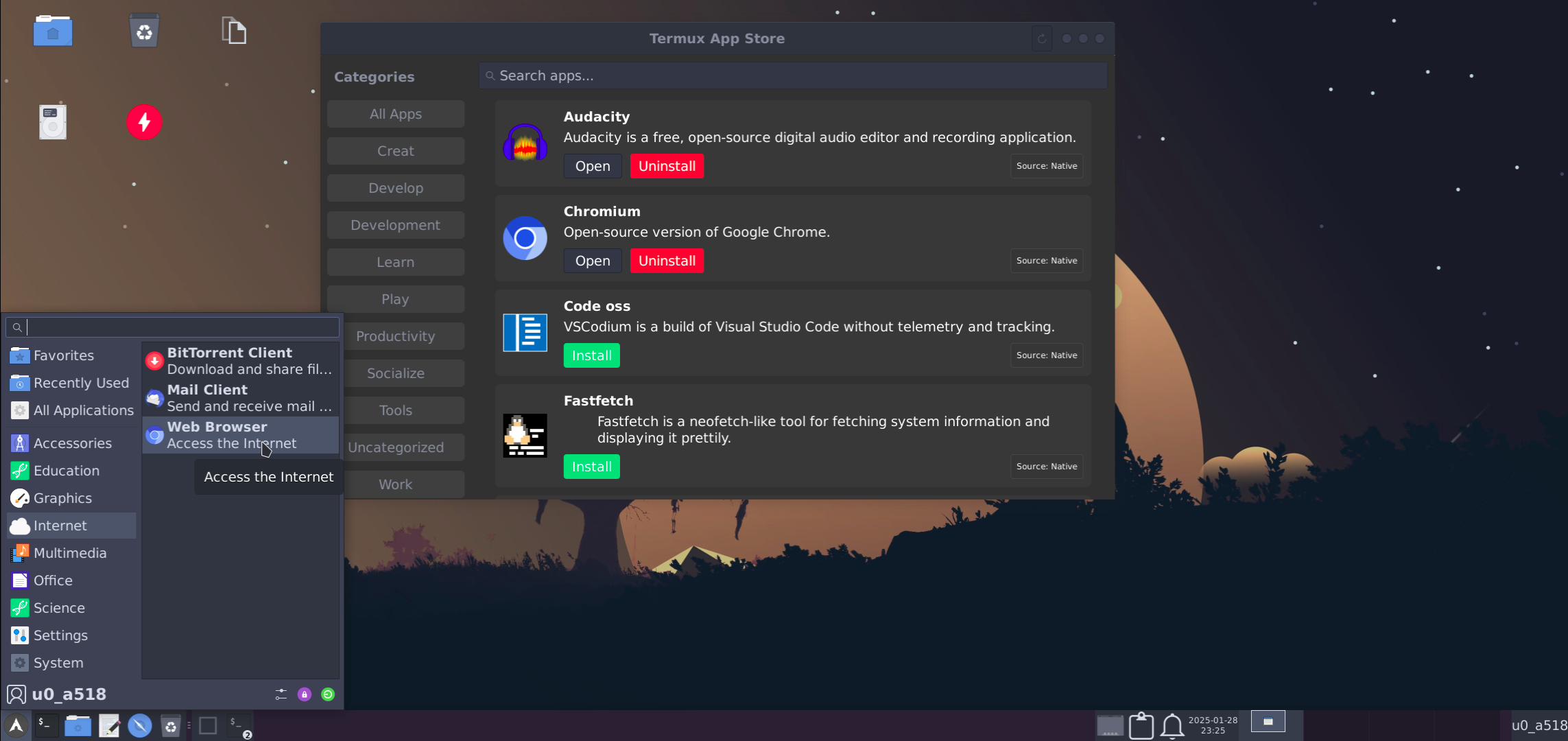Uninstall Chromium
The height and width of the screenshot is (741, 1568).
coord(667,261)
